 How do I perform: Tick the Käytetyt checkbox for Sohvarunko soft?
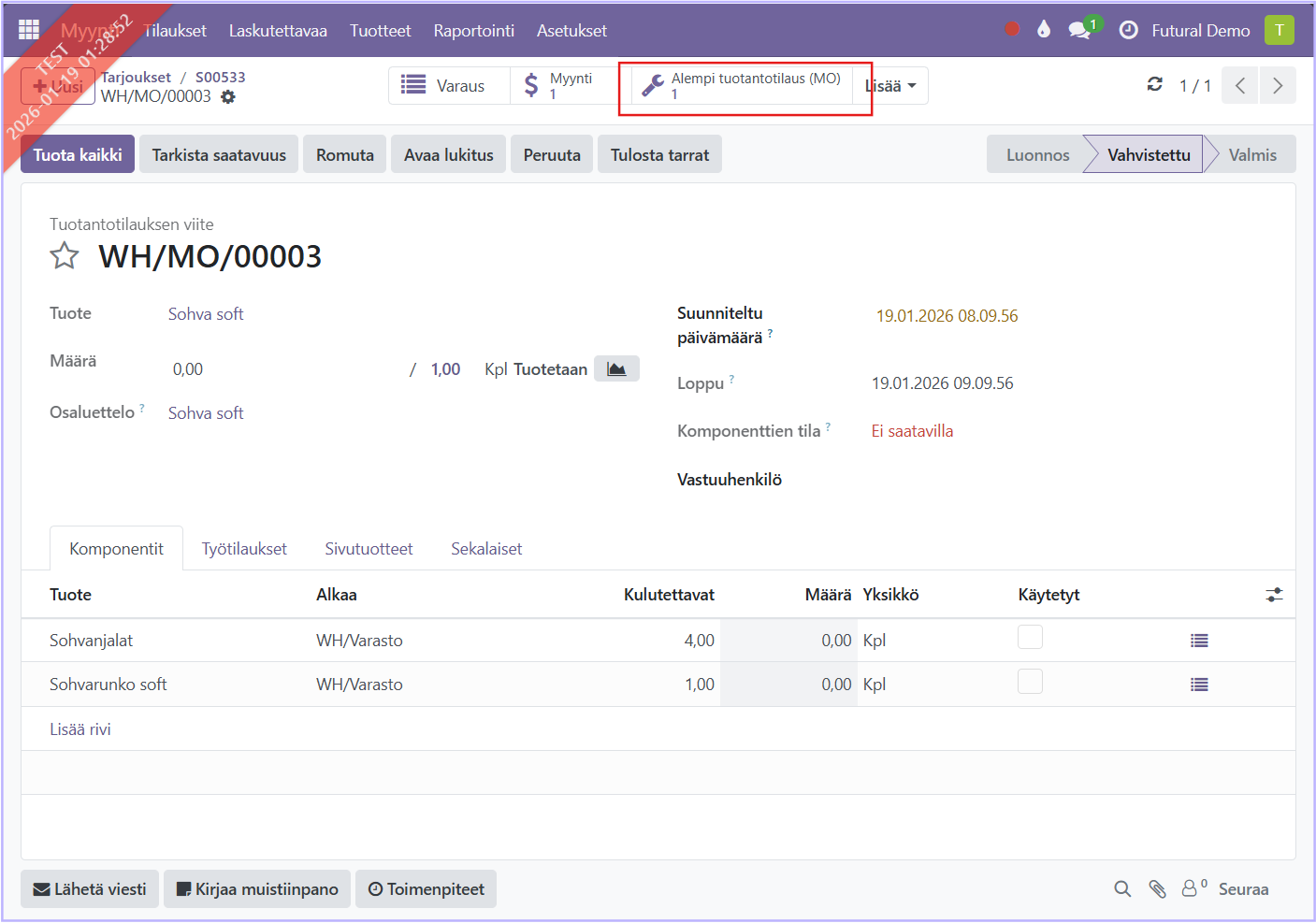[1030, 682]
